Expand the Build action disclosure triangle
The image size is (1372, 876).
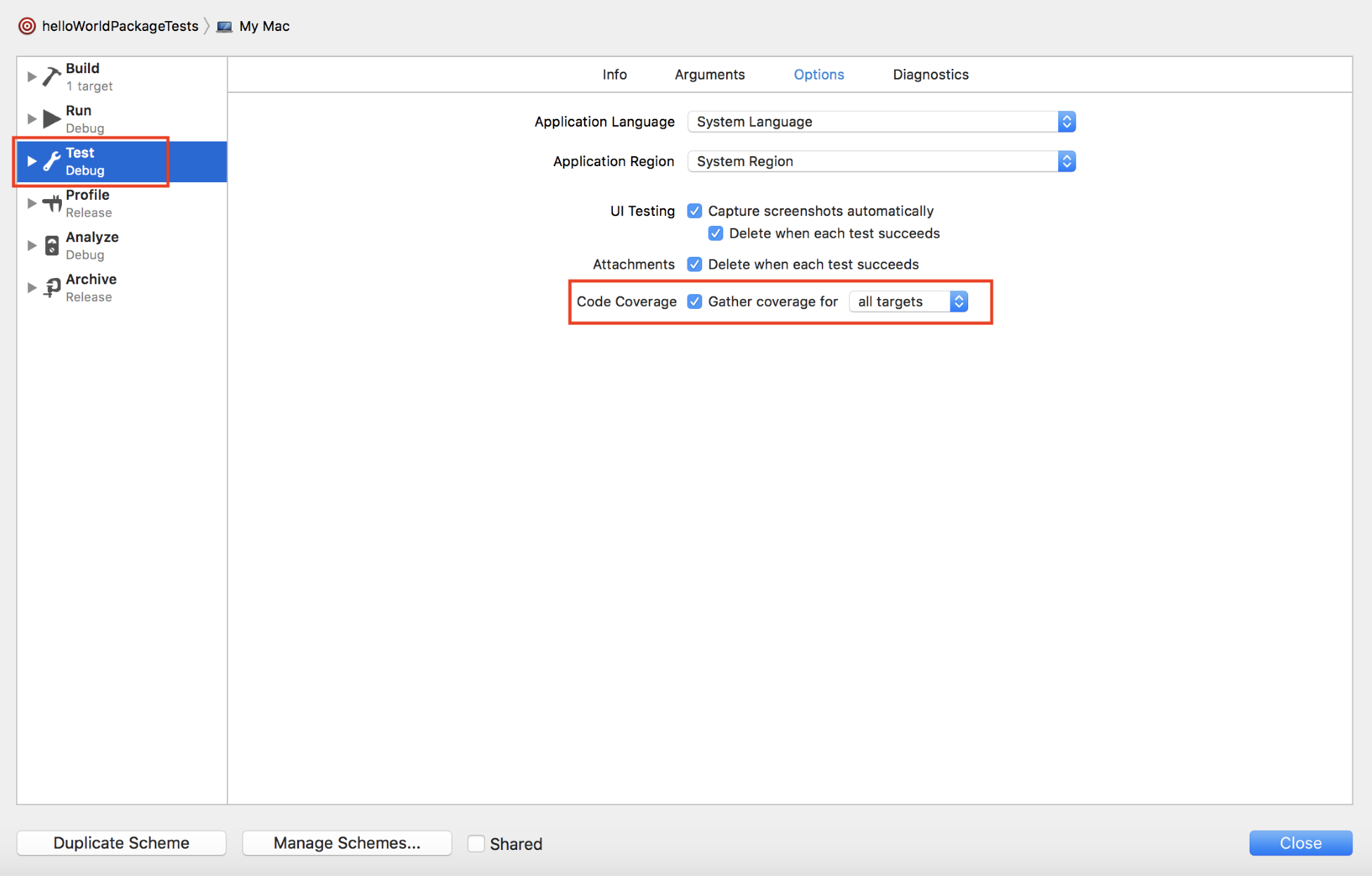tap(32, 77)
